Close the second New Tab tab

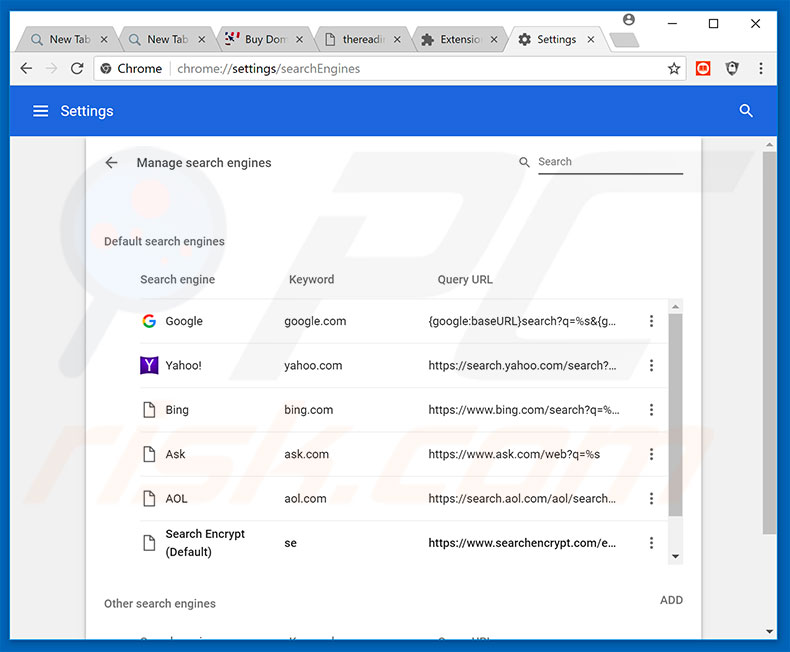[x=202, y=39]
